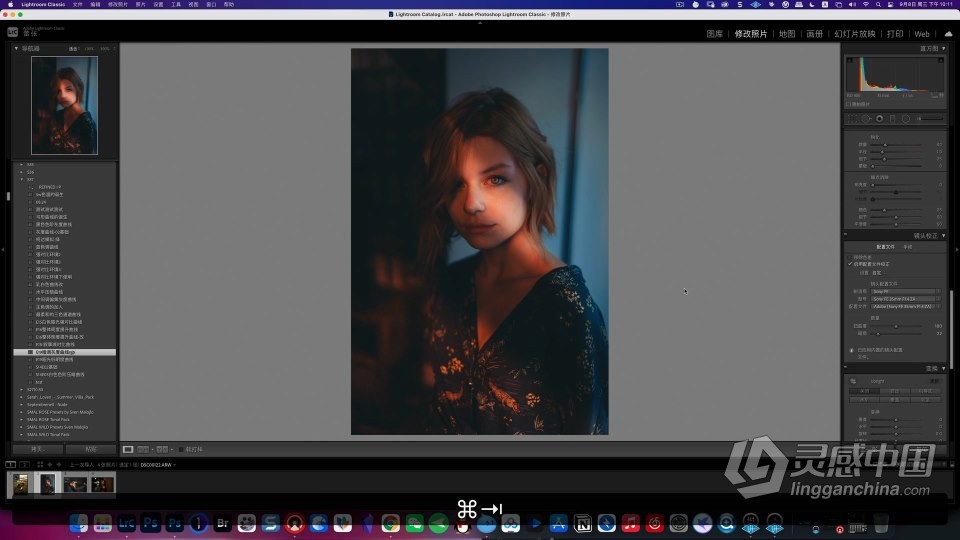This screenshot has height=540, width=960.
Task: Click the Guided Upright tool icon
Action: point(853,381)
